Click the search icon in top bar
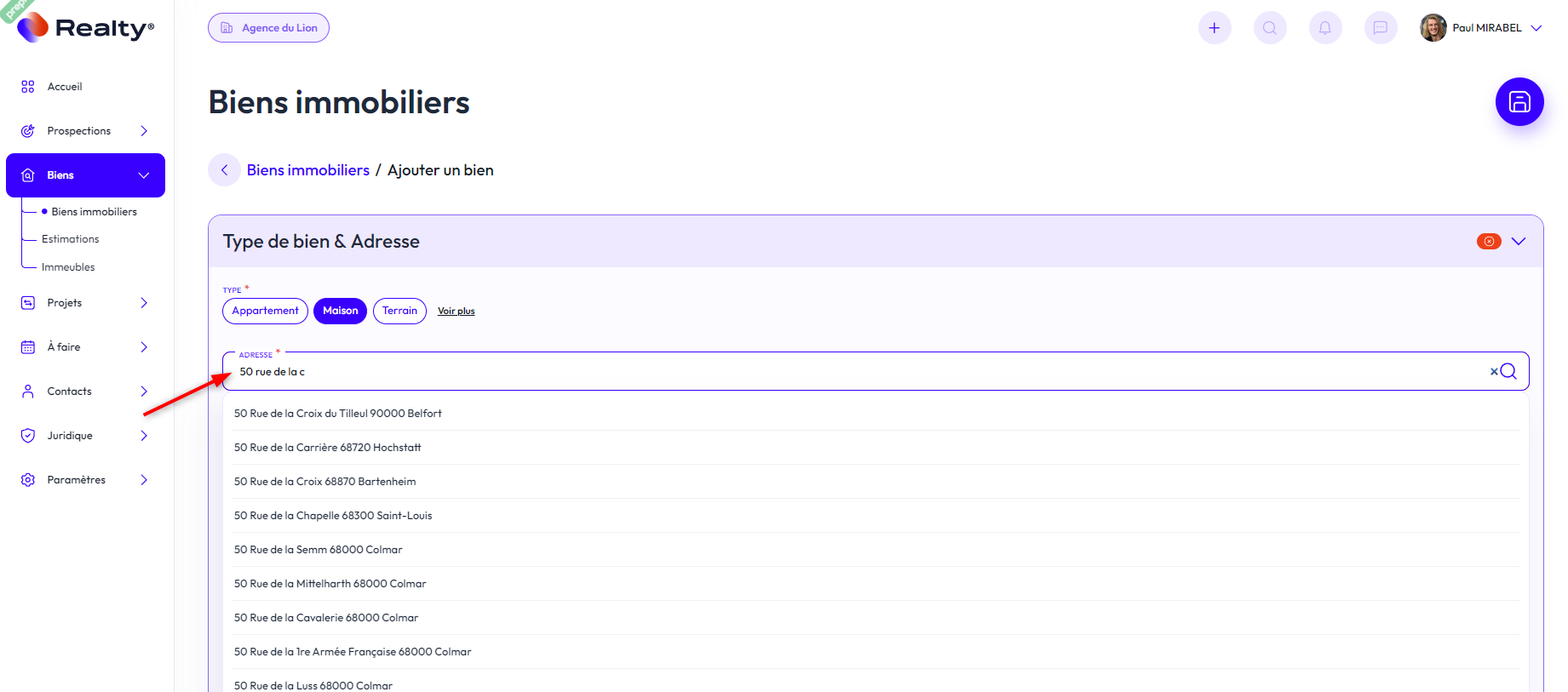Image resolution: width=1568 pixels, height=692 pixels. coord(1269,28)
